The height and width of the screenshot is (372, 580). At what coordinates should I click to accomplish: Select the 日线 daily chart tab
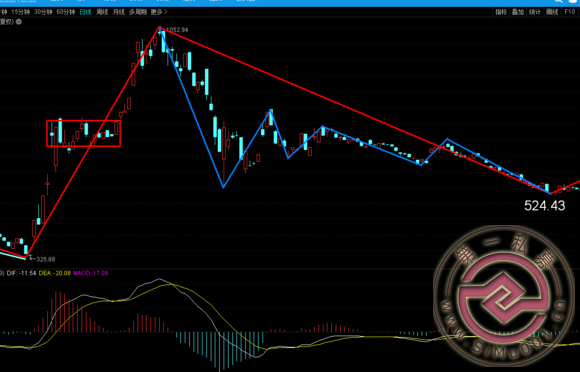85,12
